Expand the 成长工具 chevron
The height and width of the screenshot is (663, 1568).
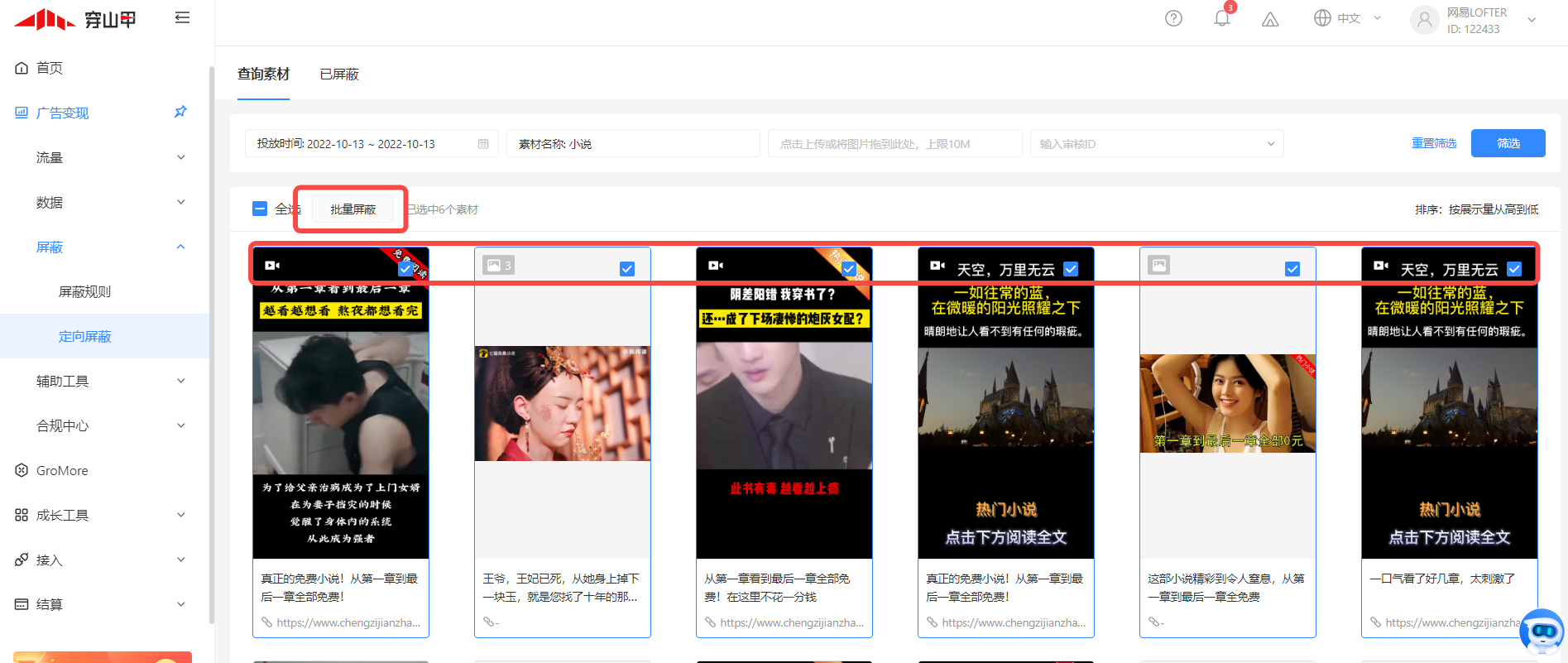(181, 515)
